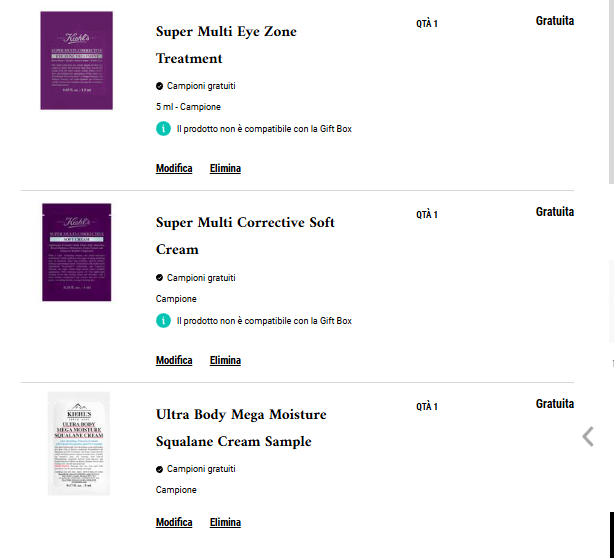This screenshot has width=614, height=558.
Task: Open the Super Multi Corrective Soft Cream thumbnail
Action: (x=77, y=252)
